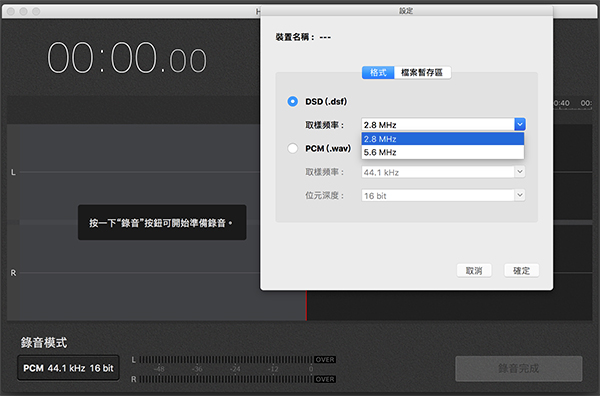Click the 錄音完成 button in main window

[519, 368]
